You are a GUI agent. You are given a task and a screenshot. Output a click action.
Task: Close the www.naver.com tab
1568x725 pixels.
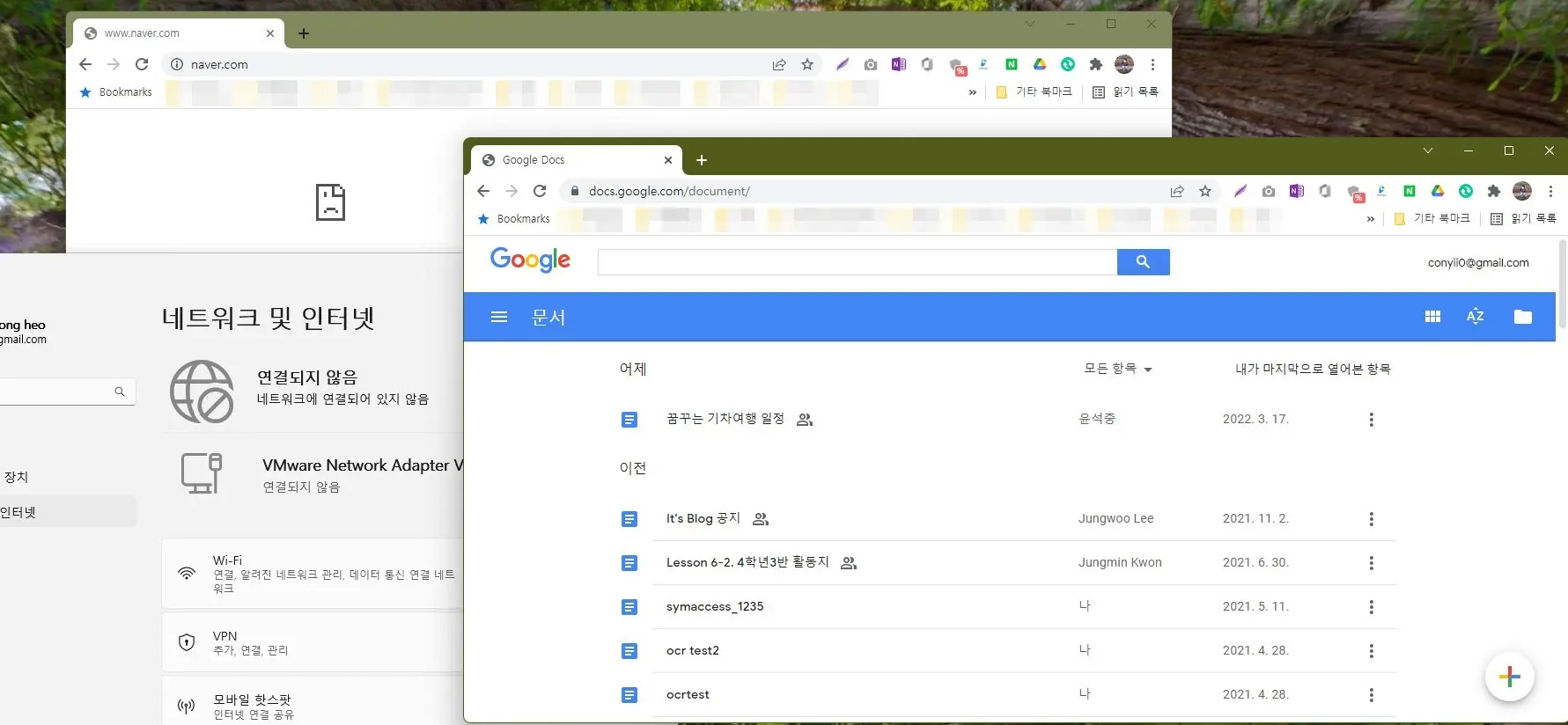pyautogui.click(x=270, y=33)
